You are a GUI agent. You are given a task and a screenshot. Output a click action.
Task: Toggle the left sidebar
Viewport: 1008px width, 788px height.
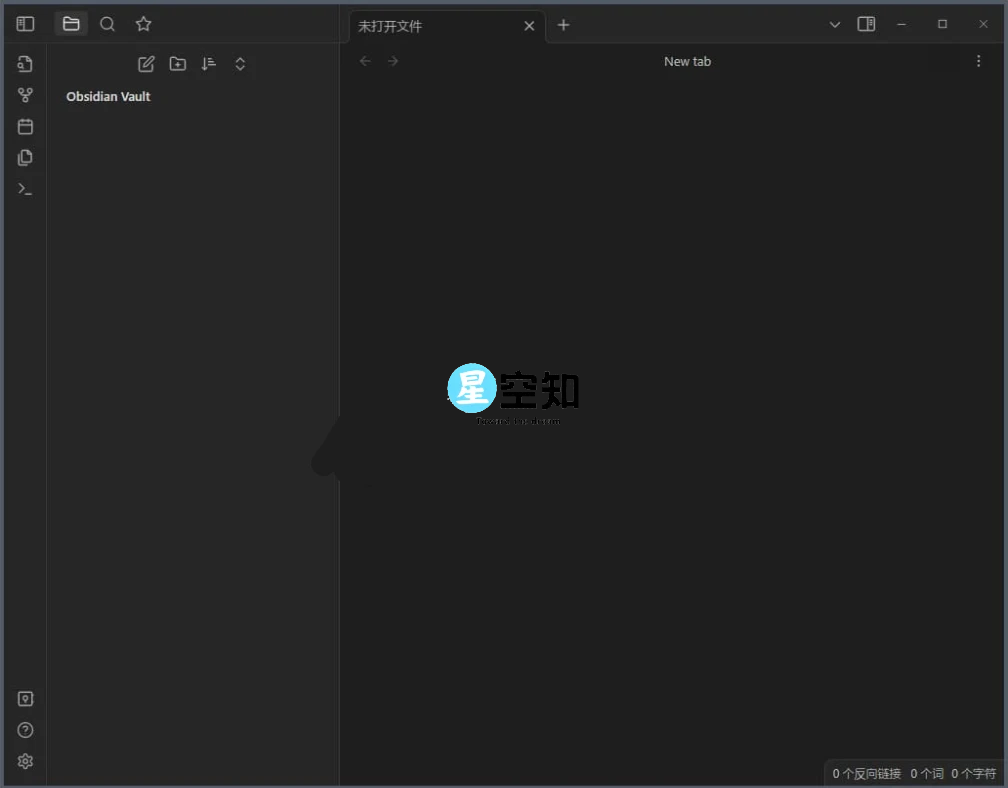click(25, 23)
